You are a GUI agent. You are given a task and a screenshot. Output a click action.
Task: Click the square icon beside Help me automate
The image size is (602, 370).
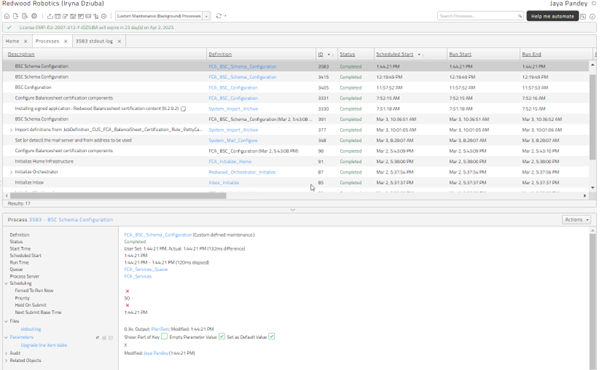coord(583,17)
